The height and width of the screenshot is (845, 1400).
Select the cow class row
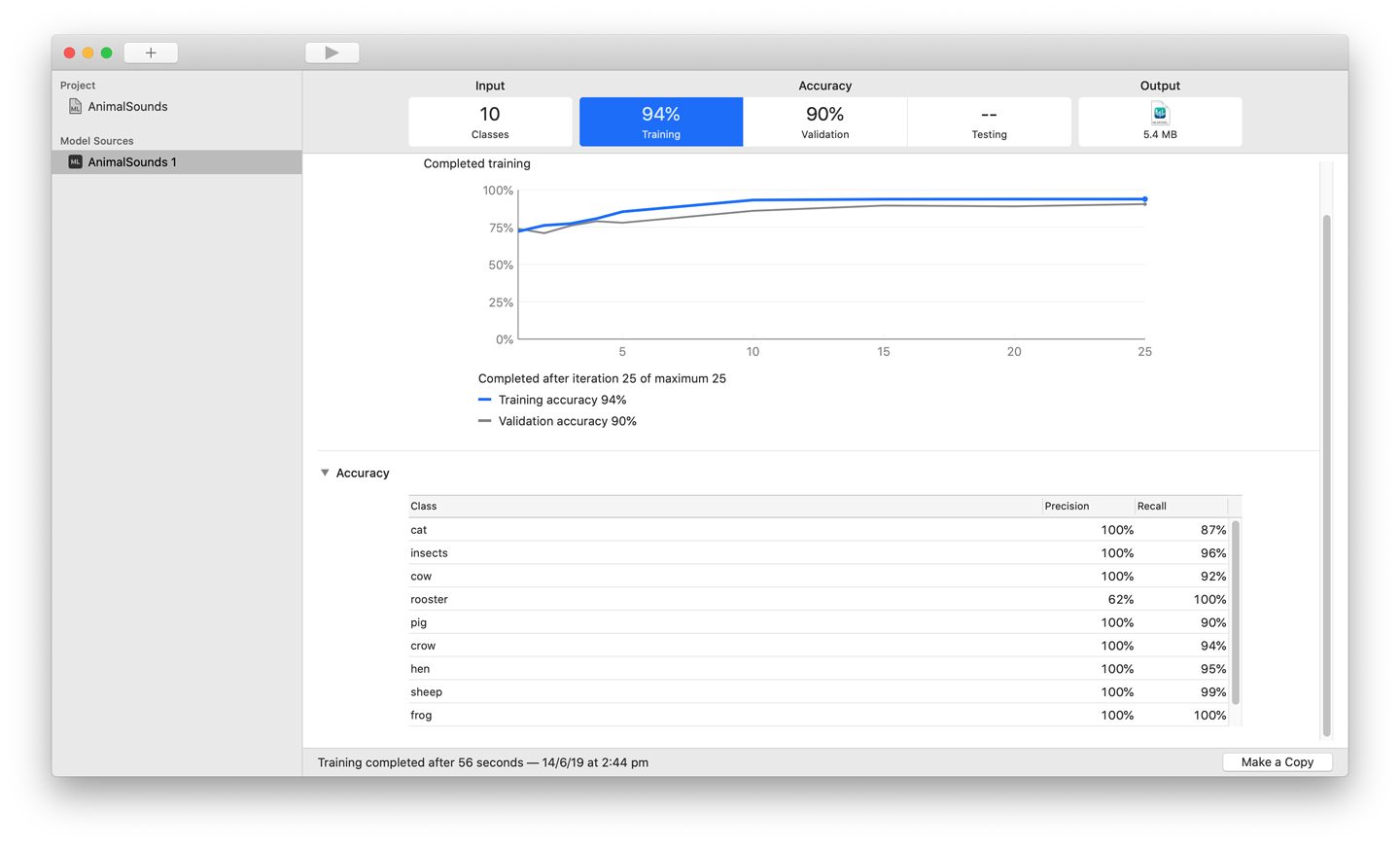pyautogui.click(x=820, y=577)
